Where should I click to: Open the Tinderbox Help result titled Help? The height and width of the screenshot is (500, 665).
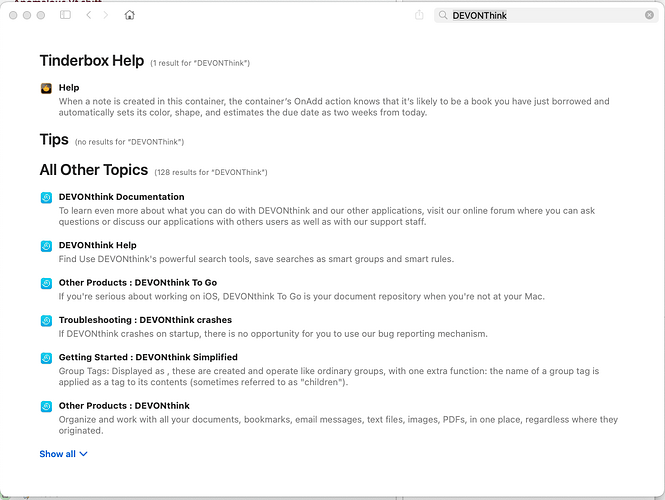pyautogui.click(x=68, y=88)
